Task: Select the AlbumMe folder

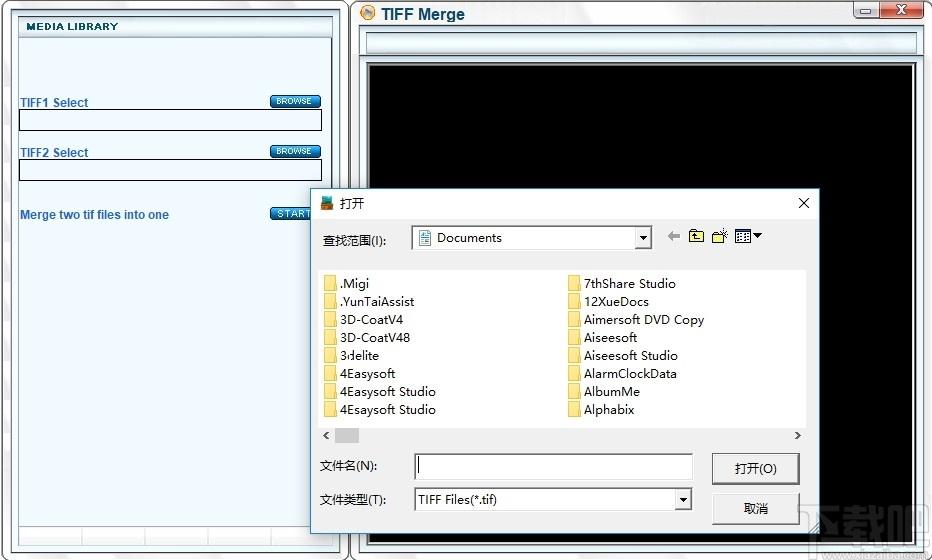Action: tap(604, 392)
